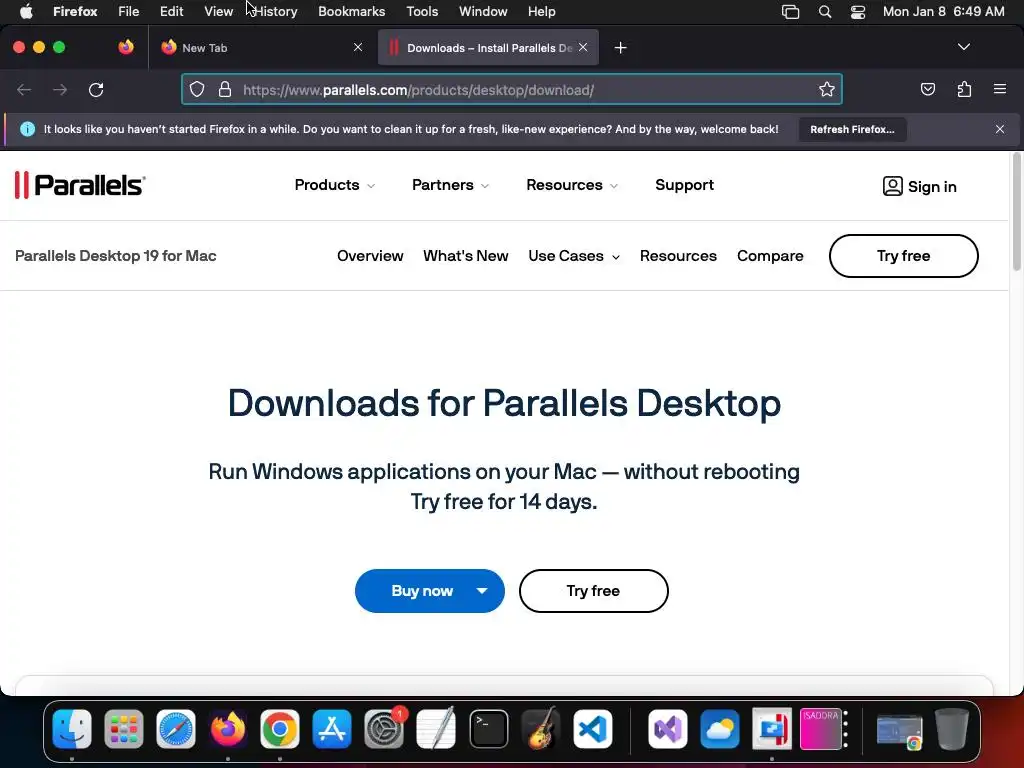Open Spotlight search in menu bar
Screen dimensions: 1024x768
pos(825,12)
